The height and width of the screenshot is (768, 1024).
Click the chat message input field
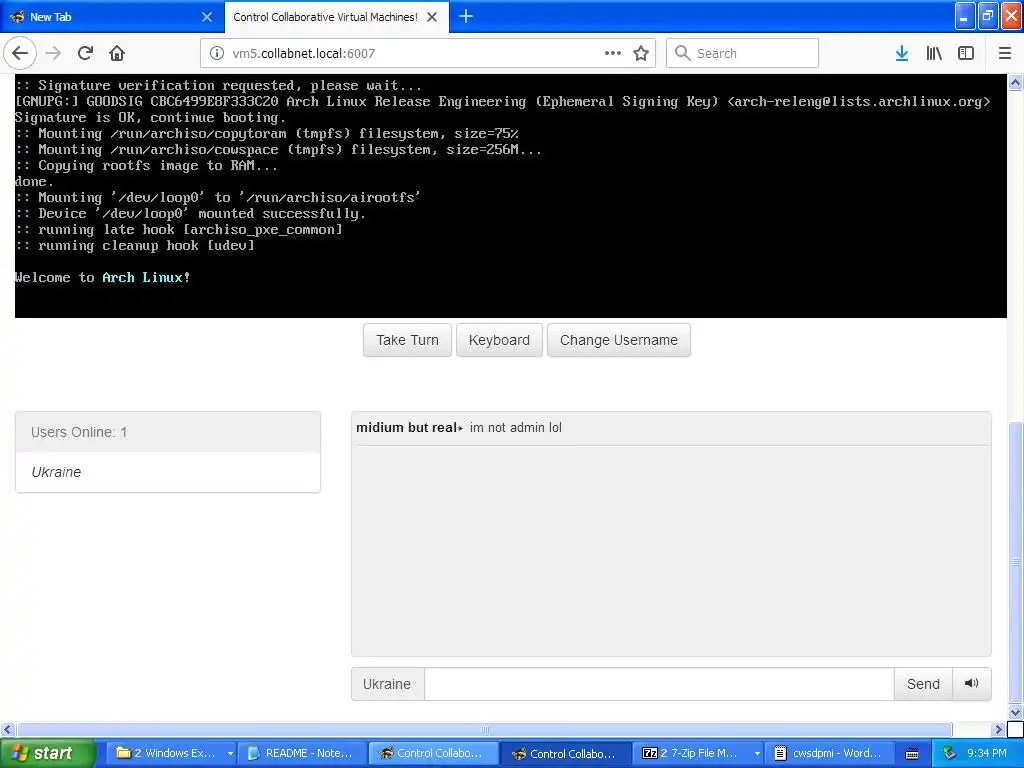pos(659,684)
